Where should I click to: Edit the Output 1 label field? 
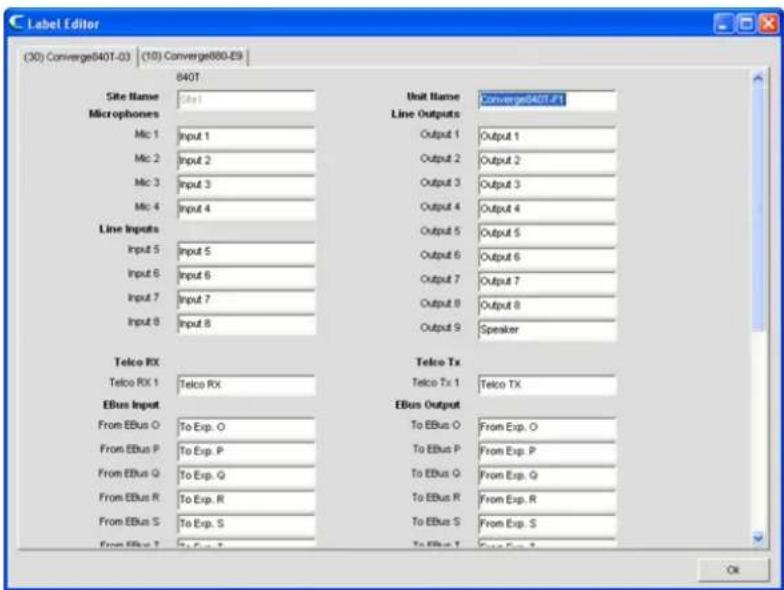tap(547, 137)
